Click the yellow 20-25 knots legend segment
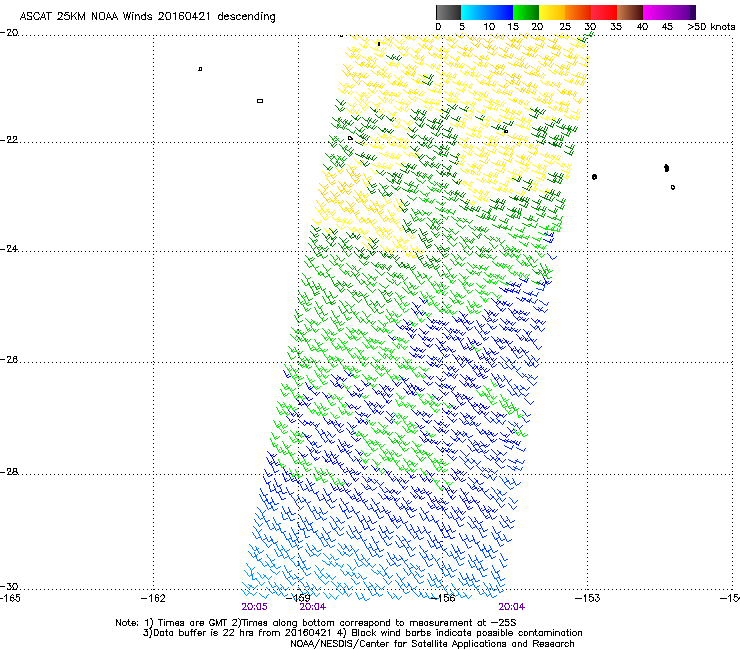Image resolution: width=740 pixels, height=650 pixels. (552, 12)
